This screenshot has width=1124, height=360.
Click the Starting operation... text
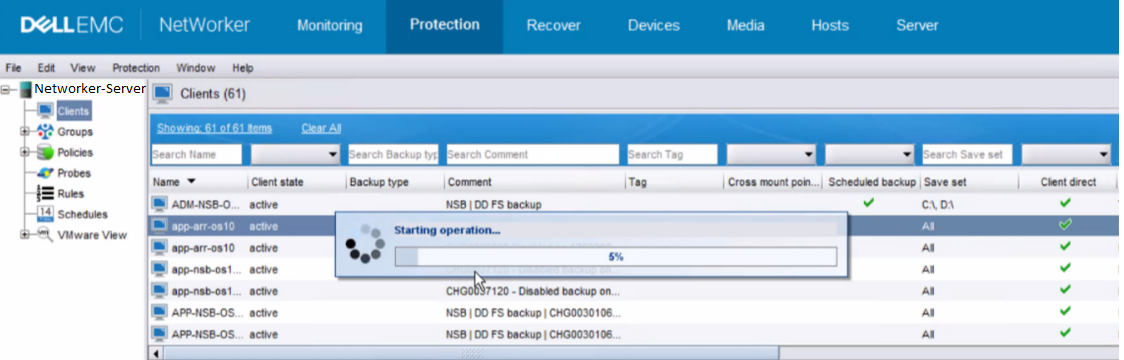pyautogui.click(x=447, y=230)
